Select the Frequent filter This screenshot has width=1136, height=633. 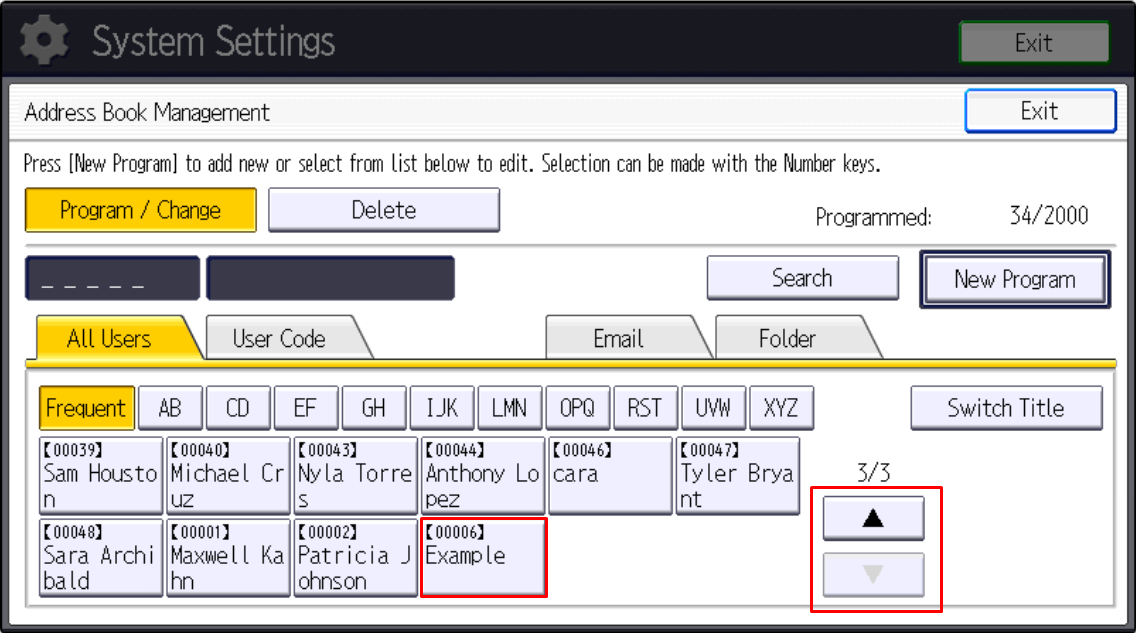point(86,407)
